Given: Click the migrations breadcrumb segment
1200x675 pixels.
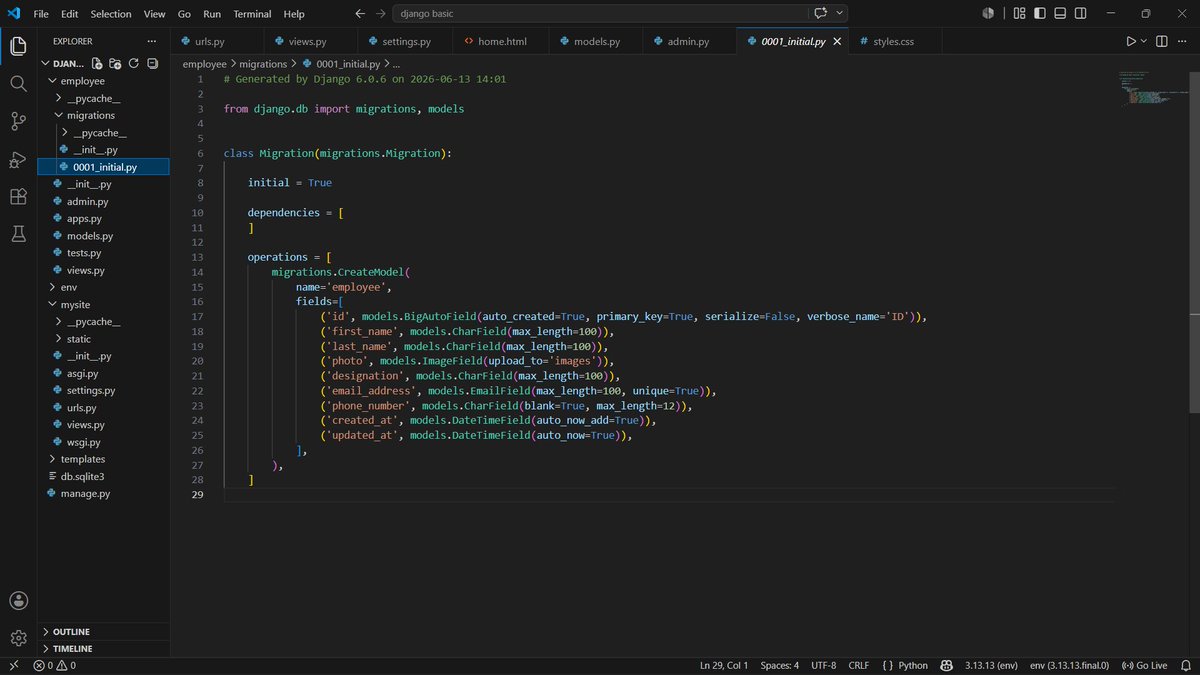Looking at the screenshot, I should (x=263, y=64).
